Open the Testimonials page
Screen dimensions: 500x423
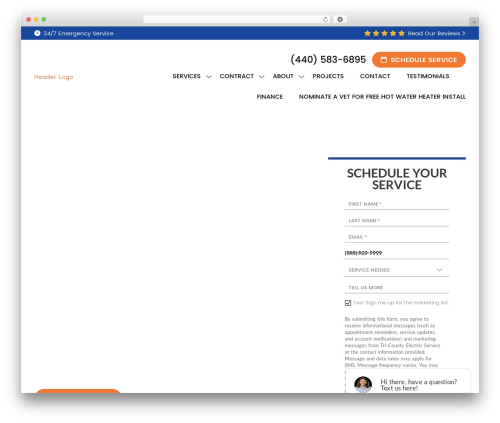428,76
